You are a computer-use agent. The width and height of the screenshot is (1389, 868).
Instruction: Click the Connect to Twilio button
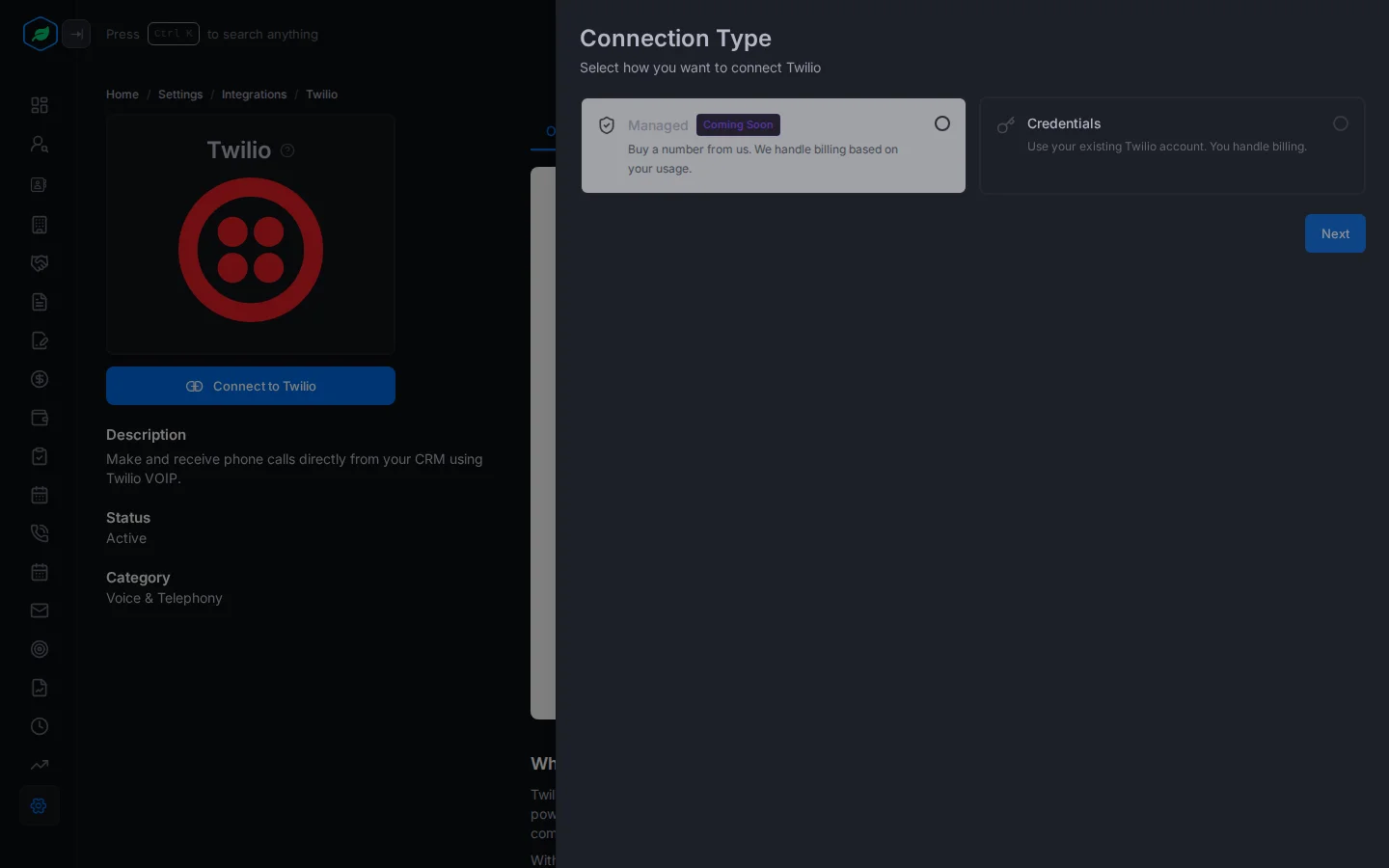click(251, 386)
